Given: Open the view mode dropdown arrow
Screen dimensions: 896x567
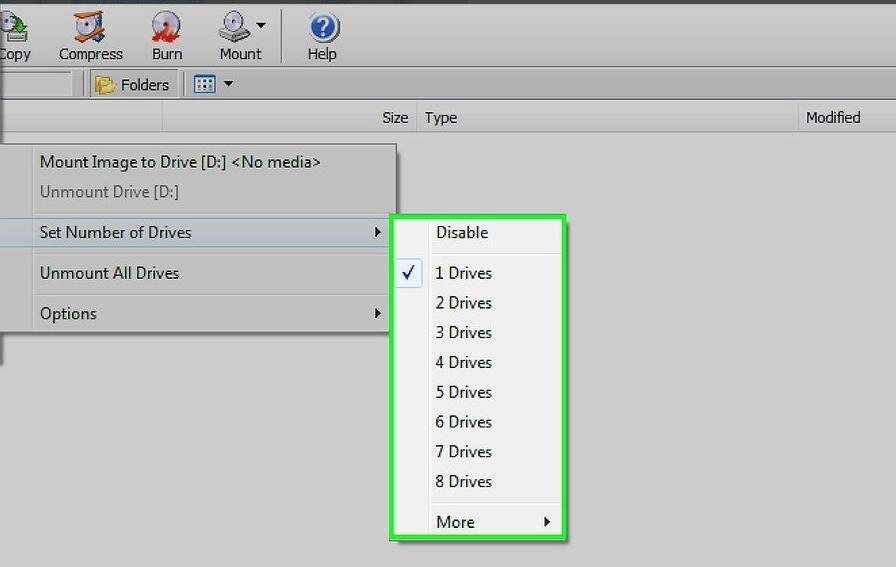Looking at the screenshot, I should (x=228, y=84).
